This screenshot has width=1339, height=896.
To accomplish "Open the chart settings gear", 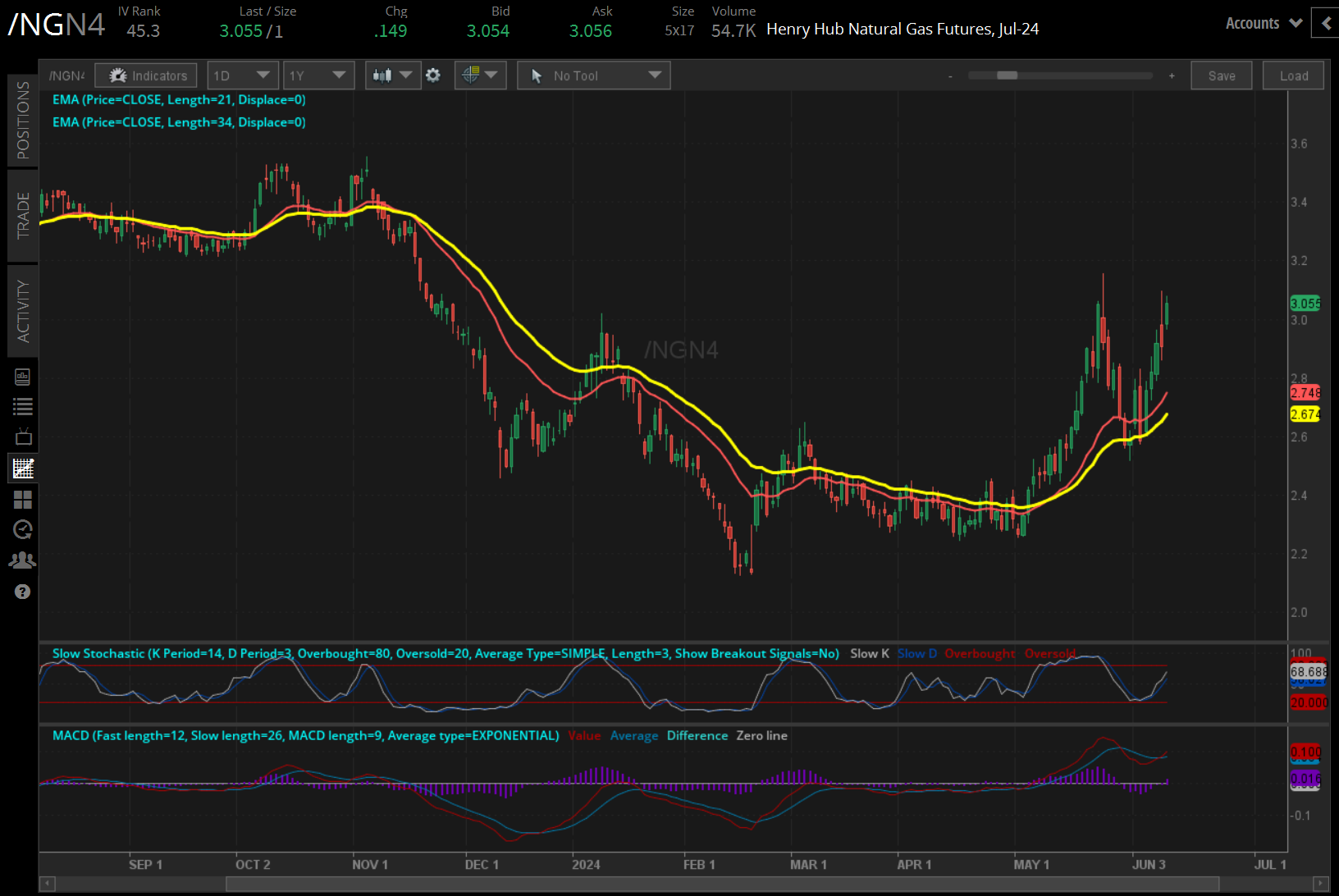I will (x=433, y=75).
